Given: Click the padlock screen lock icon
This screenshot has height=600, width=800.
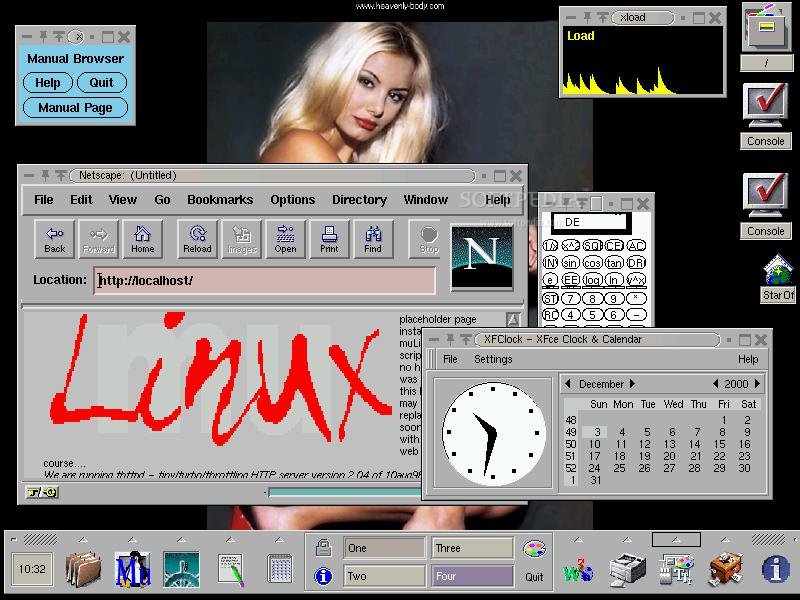Looking at the screenshot, I should coord(323,548).
